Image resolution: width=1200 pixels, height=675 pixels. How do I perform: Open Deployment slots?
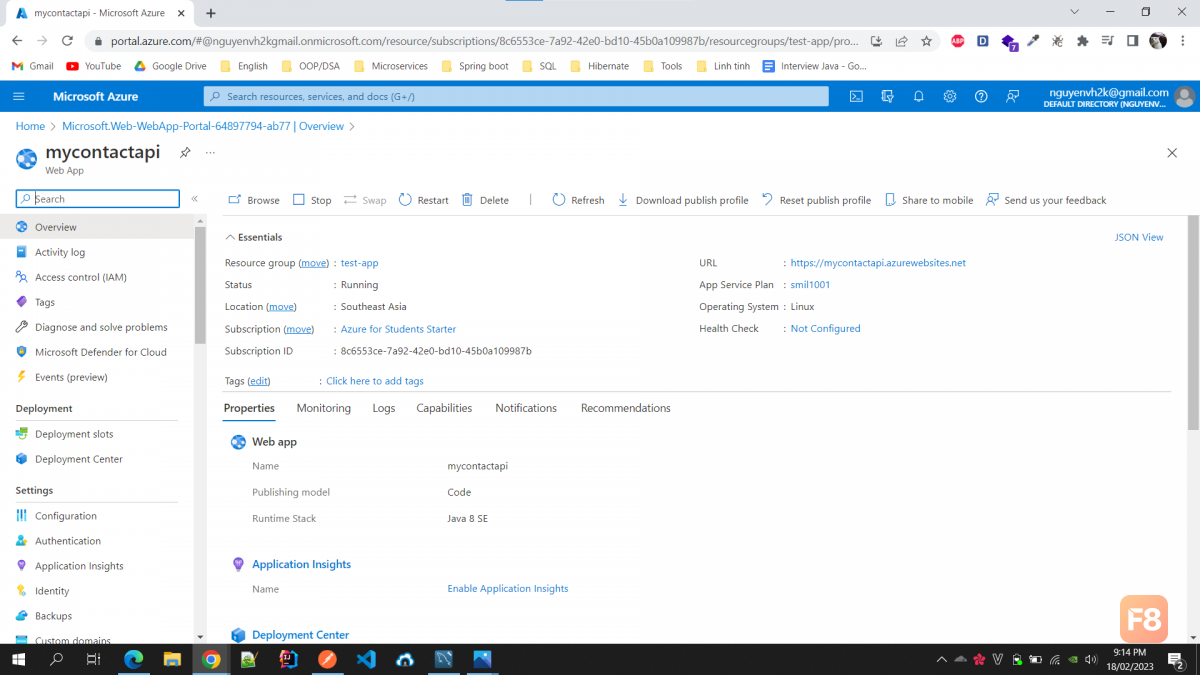tap(96, 434)
